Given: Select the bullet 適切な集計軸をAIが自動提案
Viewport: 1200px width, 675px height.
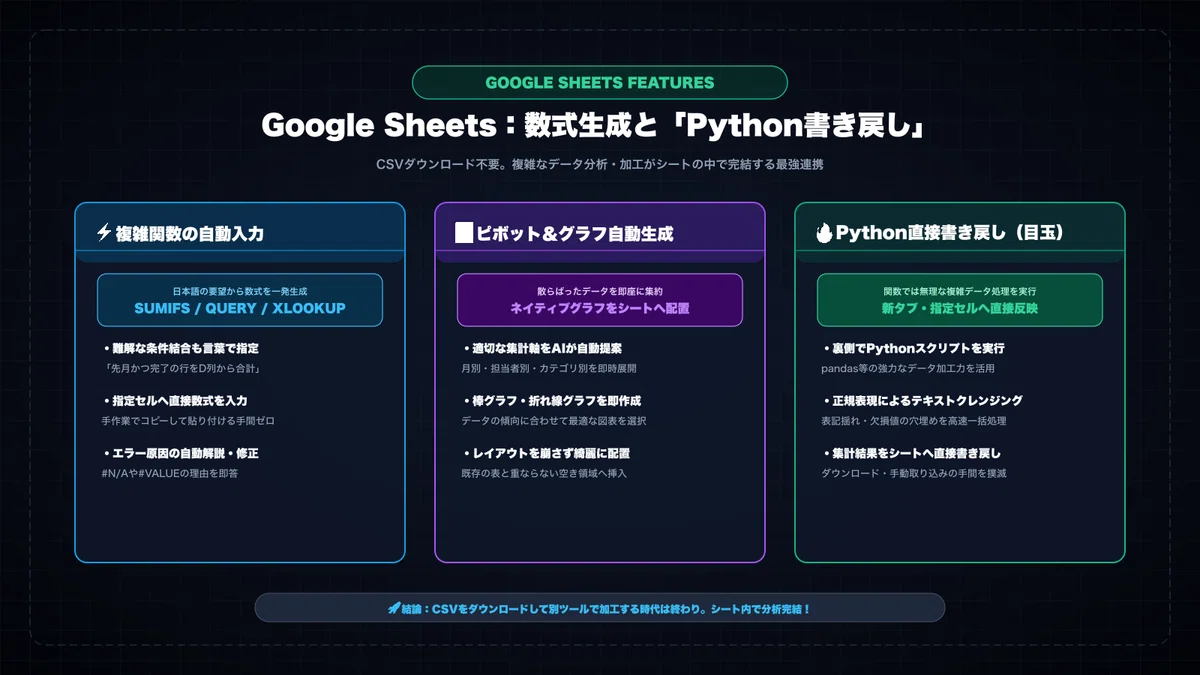Looking at the screenshot, I should point(545,348).
